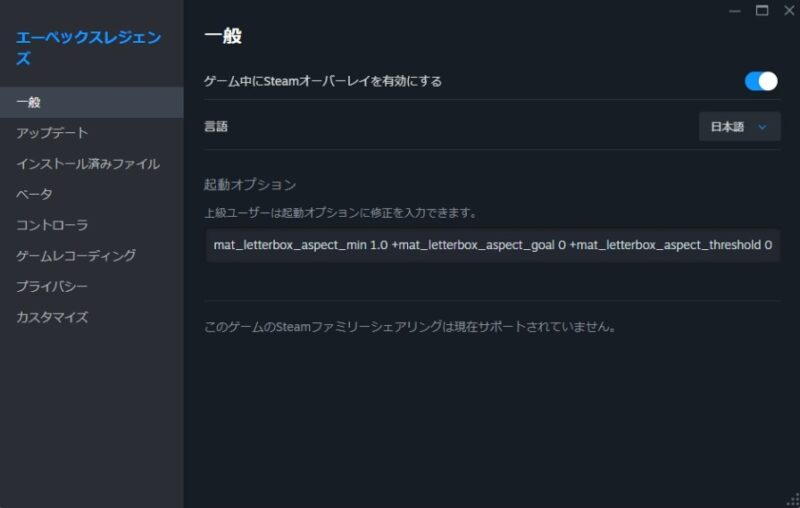Click the bottom-right window resize grip
Viewport: 800px width, 508px height.
[793, 501]
